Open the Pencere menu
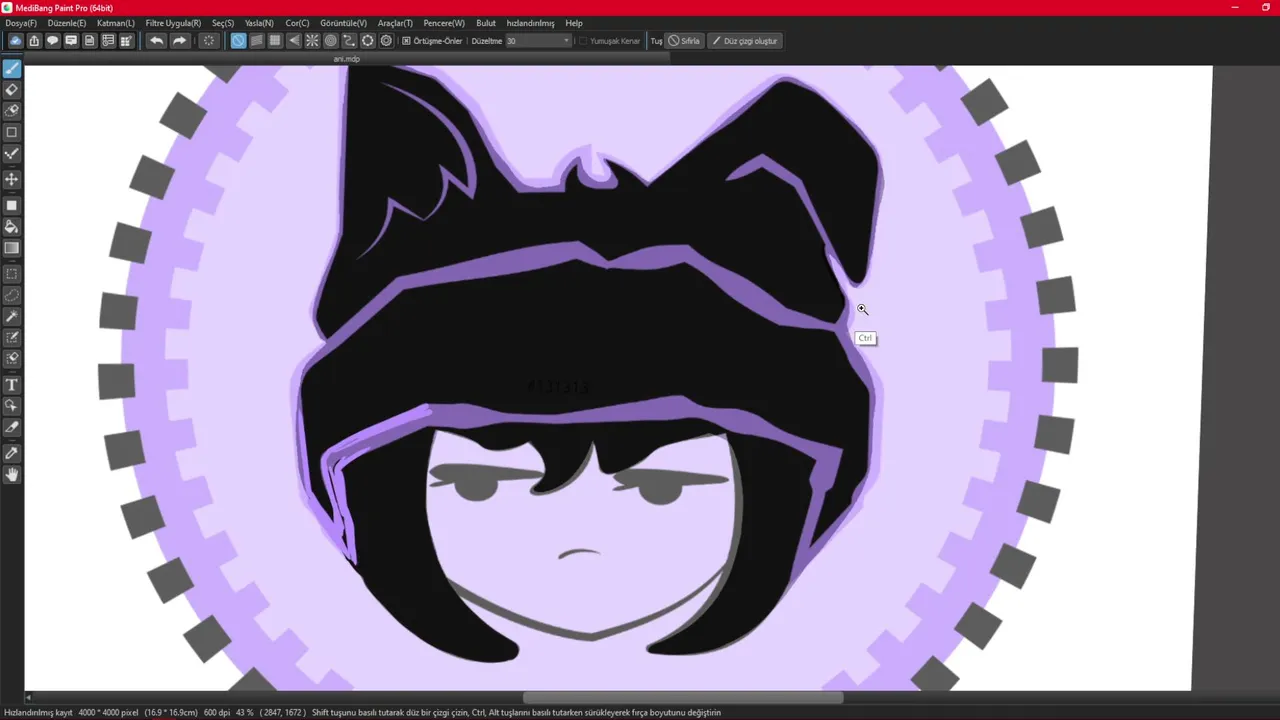The image size is (1280, 720). tap(444, 23)
